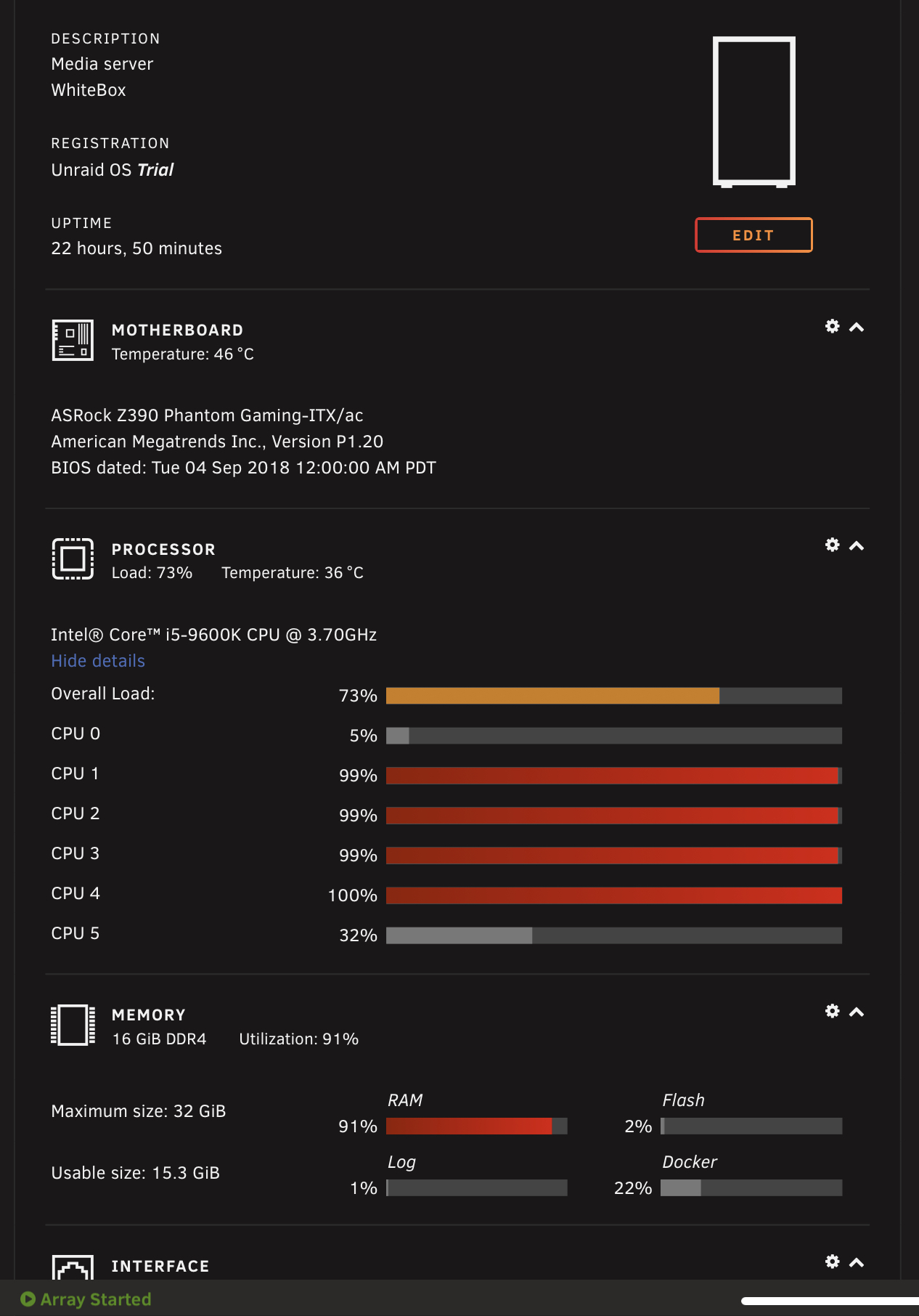Click the processor chip icon
919x1316 pixels.
pyautogui.click(x=73, y=559)
